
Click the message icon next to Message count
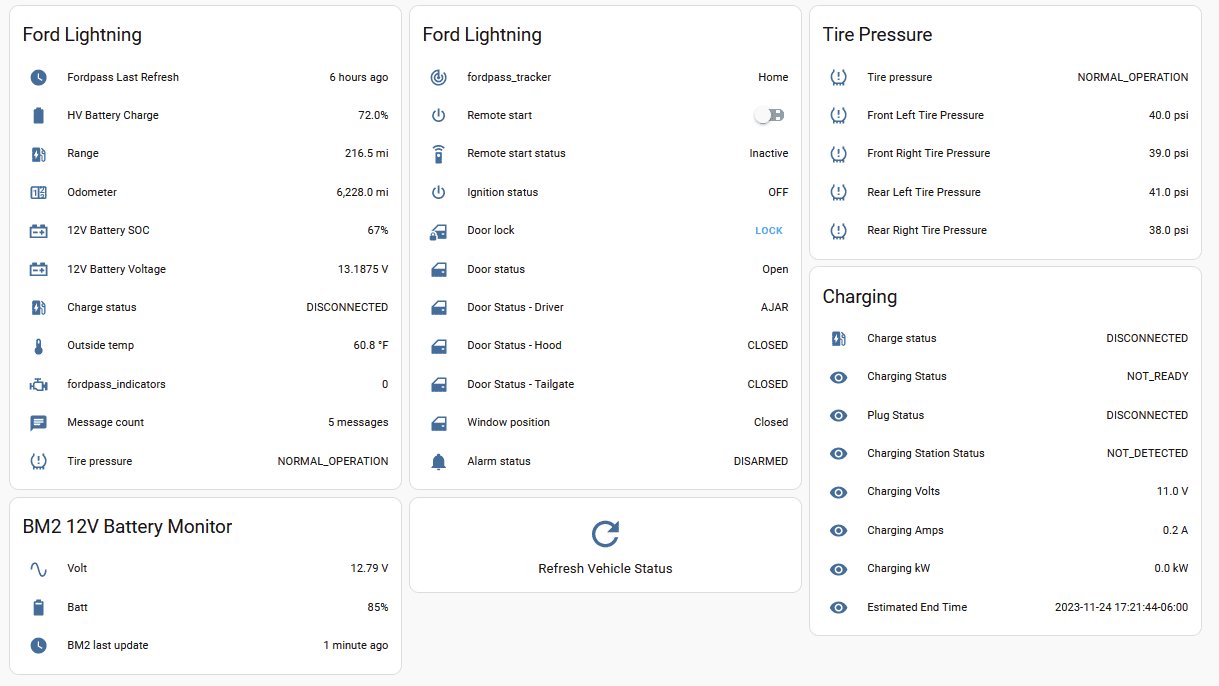(38, 423)
